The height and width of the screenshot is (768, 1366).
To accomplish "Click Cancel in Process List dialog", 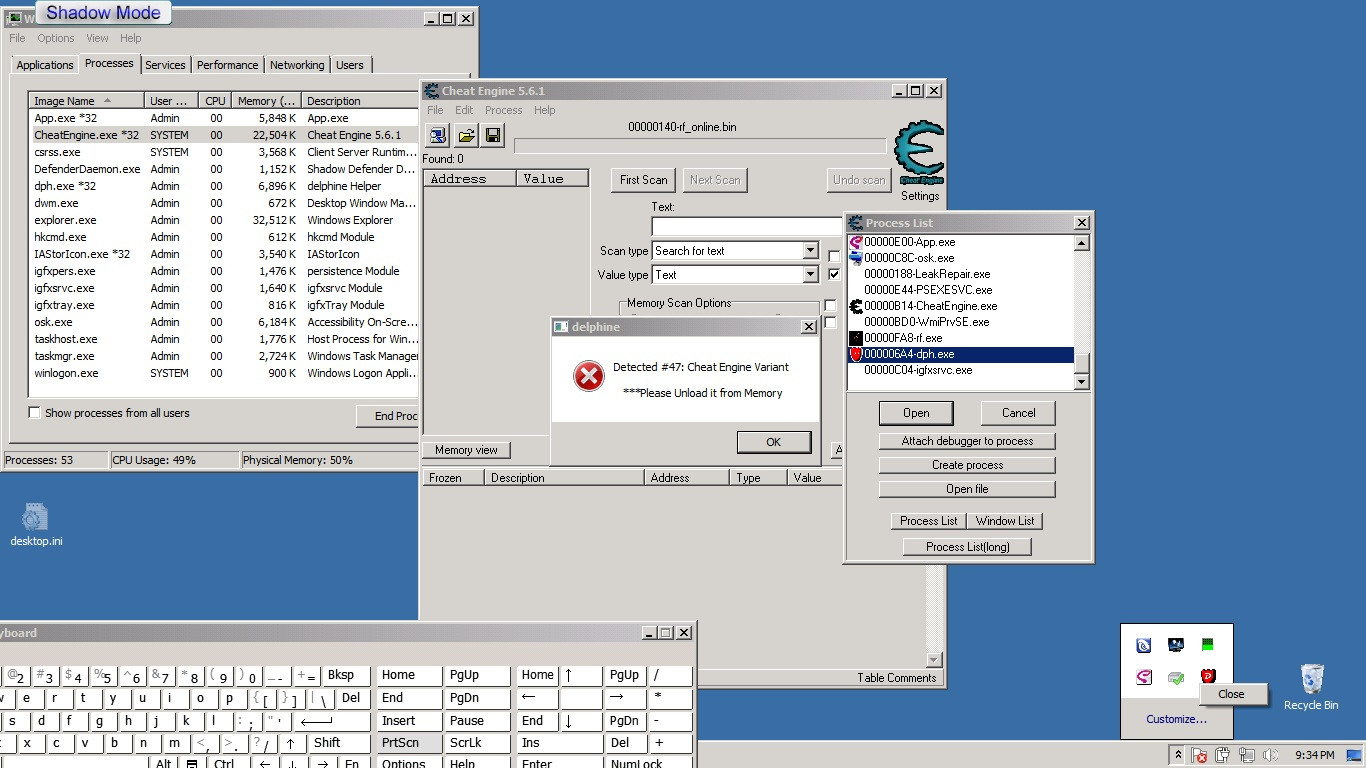I will 1019,413.
